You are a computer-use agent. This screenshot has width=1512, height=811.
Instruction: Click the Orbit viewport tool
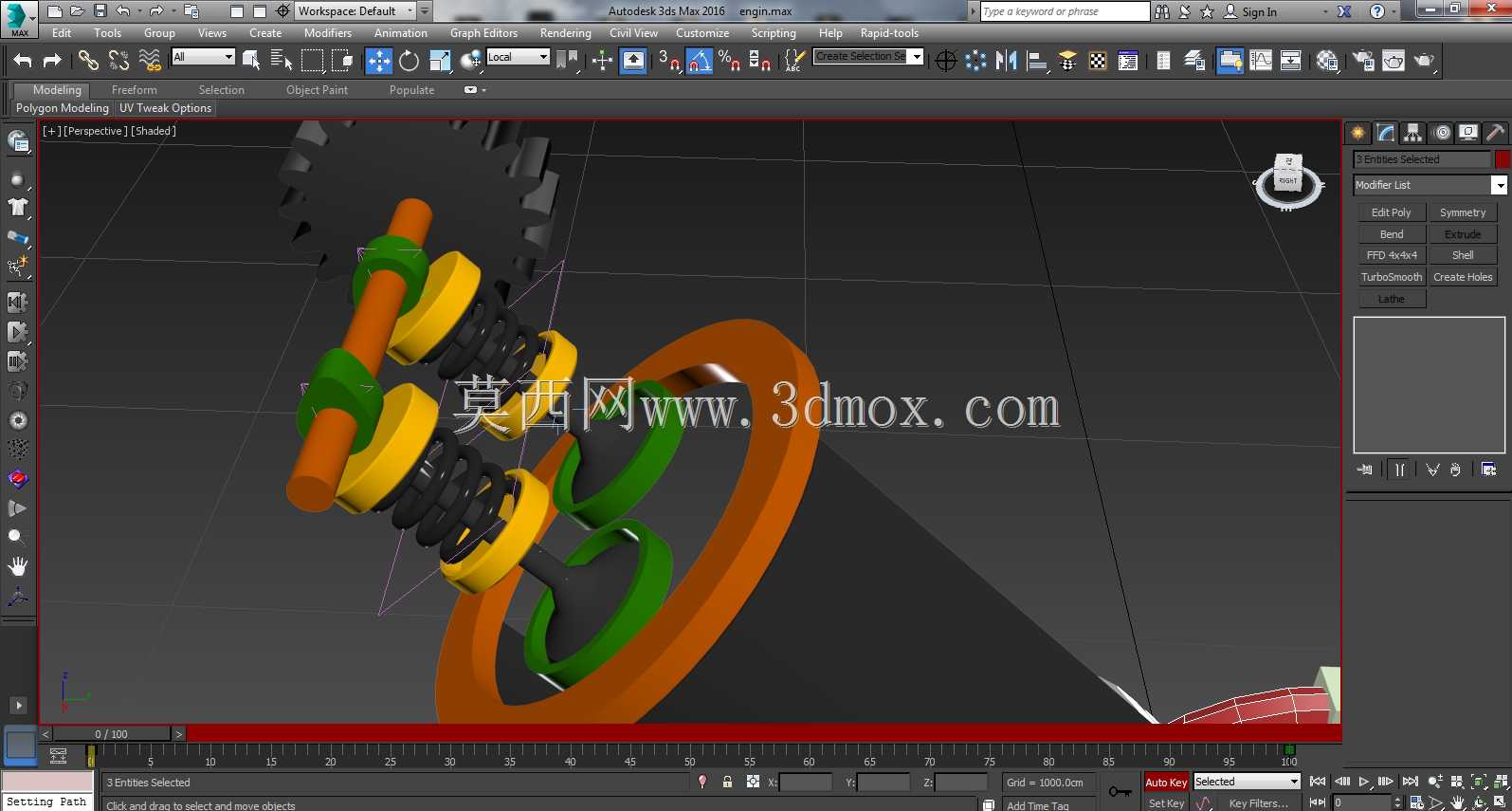pos(1479,802)
